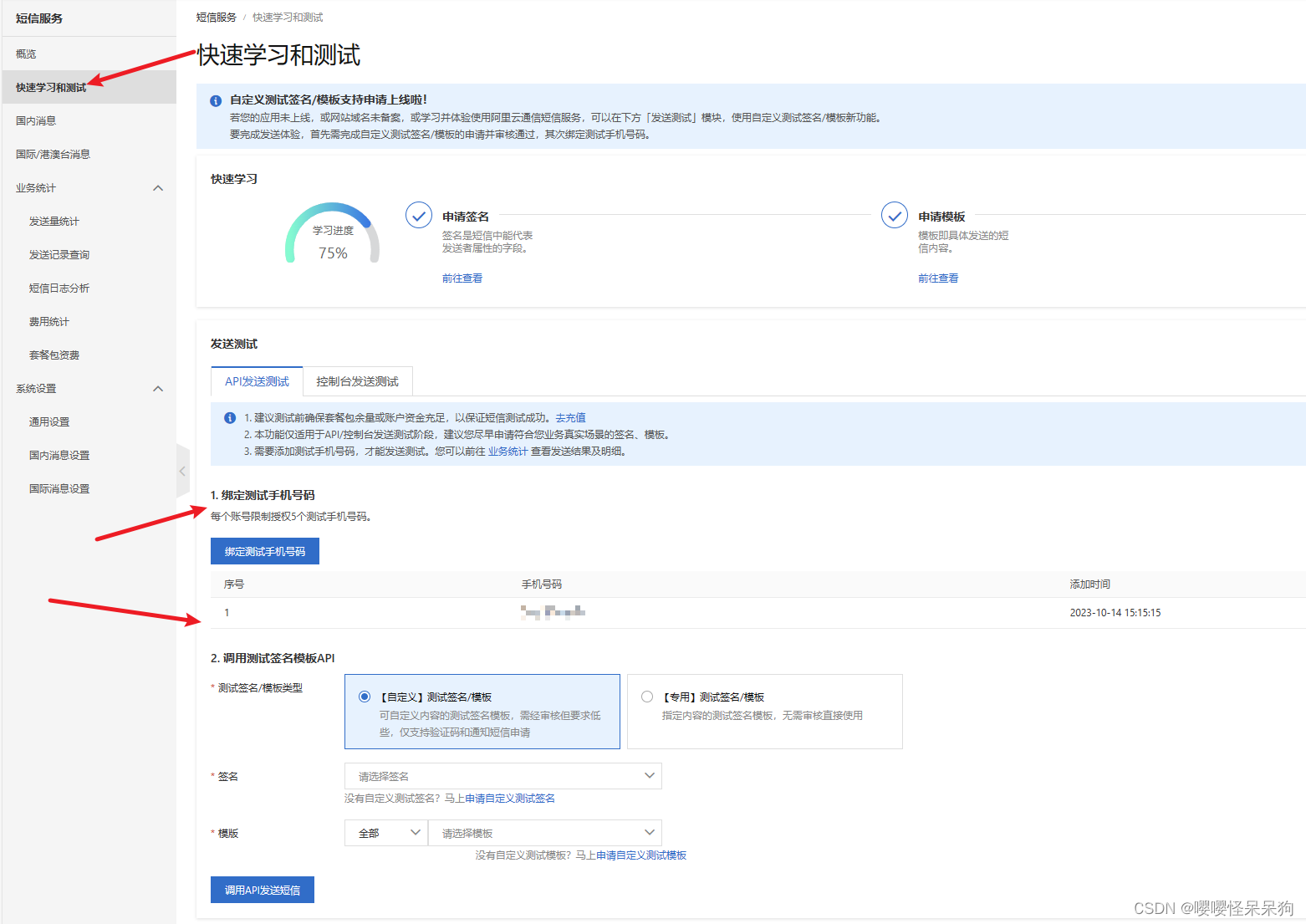Click 前往查看 under 申请签名
This screenshot has width=1306, height=924.
[x=462, y=278]
